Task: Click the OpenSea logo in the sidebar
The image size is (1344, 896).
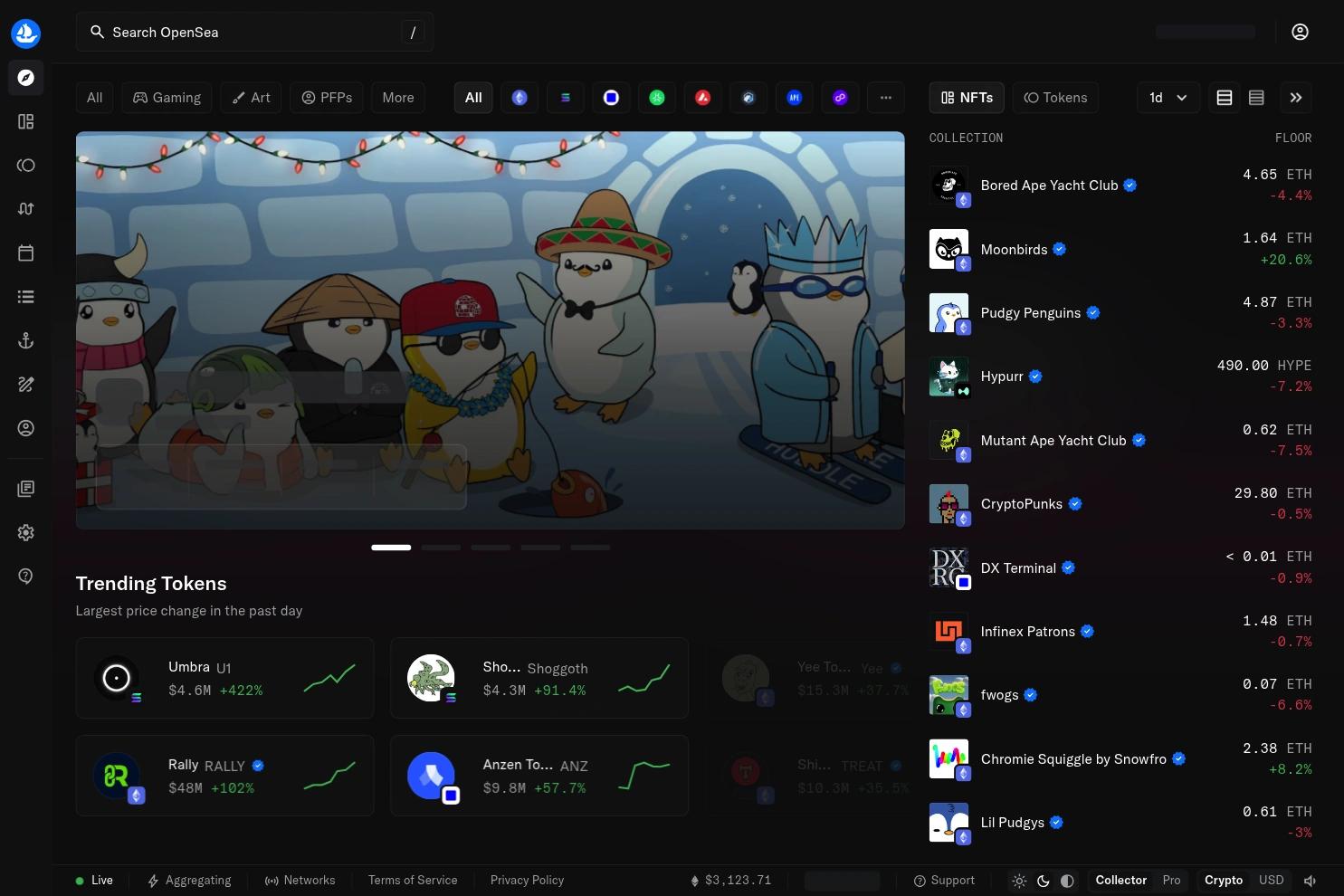Action: click(x=26, y=33)
